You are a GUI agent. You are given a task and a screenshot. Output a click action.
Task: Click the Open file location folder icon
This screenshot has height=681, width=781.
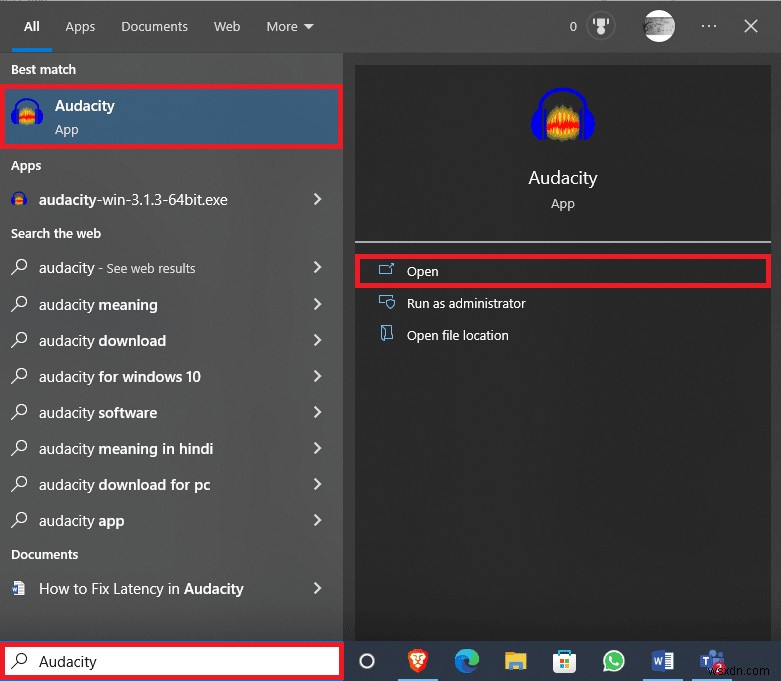[387, 333]
